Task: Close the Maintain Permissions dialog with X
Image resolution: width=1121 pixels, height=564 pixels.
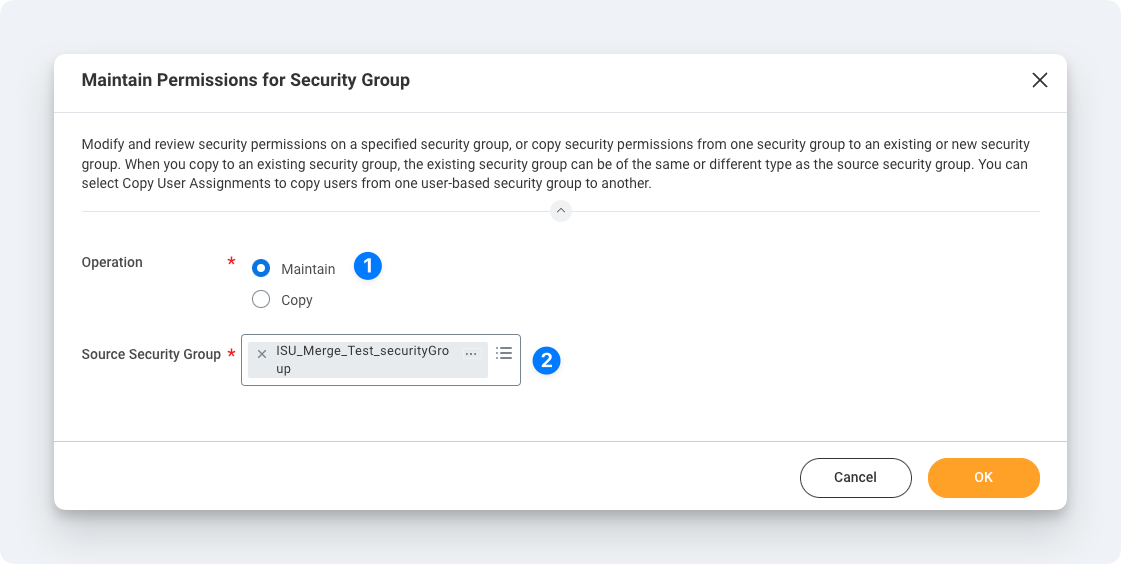Action: (x=1039, y=80)
